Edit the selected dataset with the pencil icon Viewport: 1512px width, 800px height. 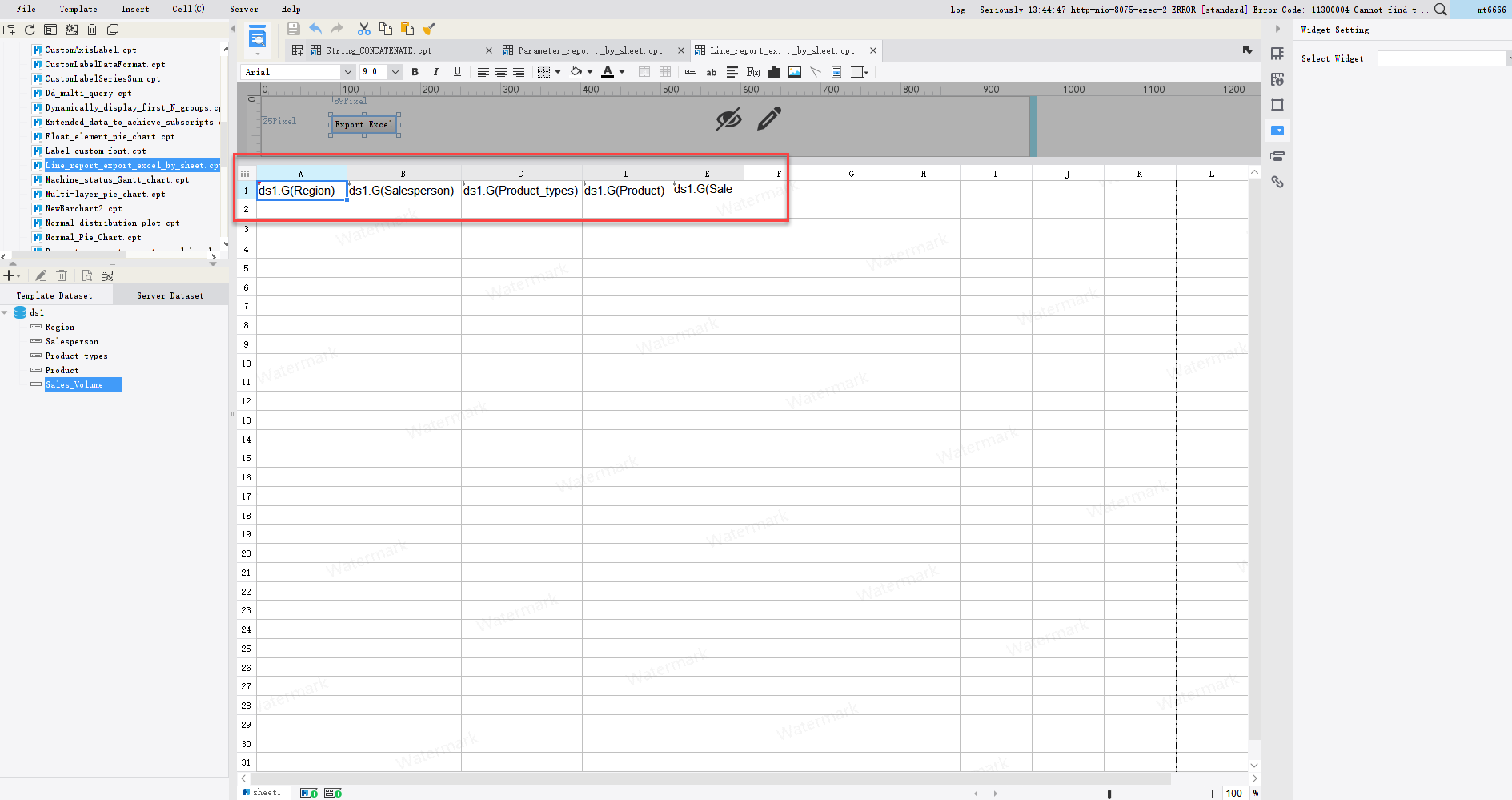click(x=41, y=275)
